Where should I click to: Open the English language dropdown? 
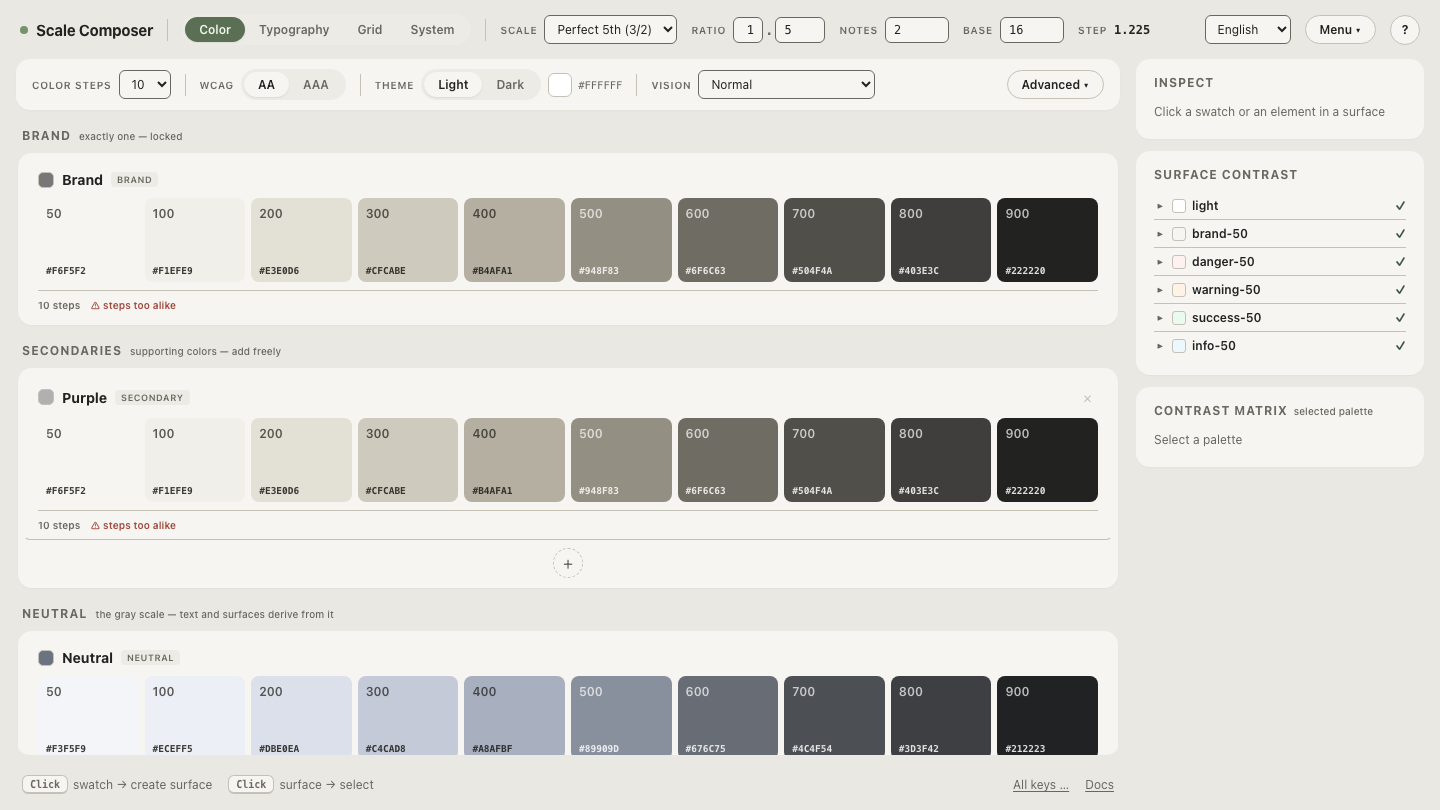click(1248, 30)
